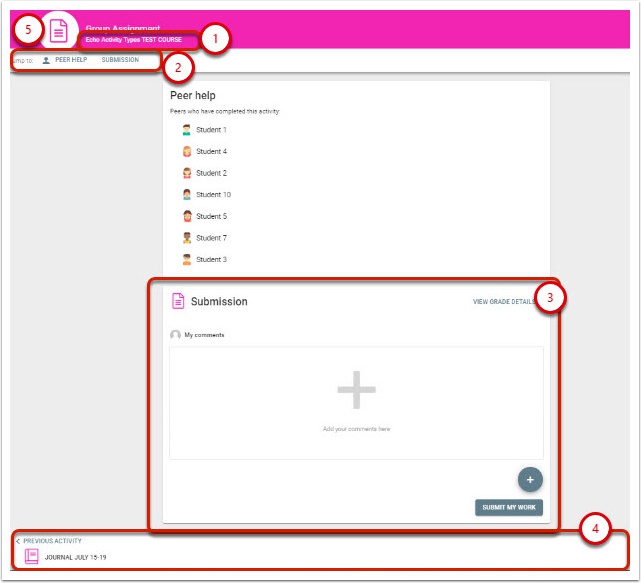Select Student 2 in peer list

211,174
